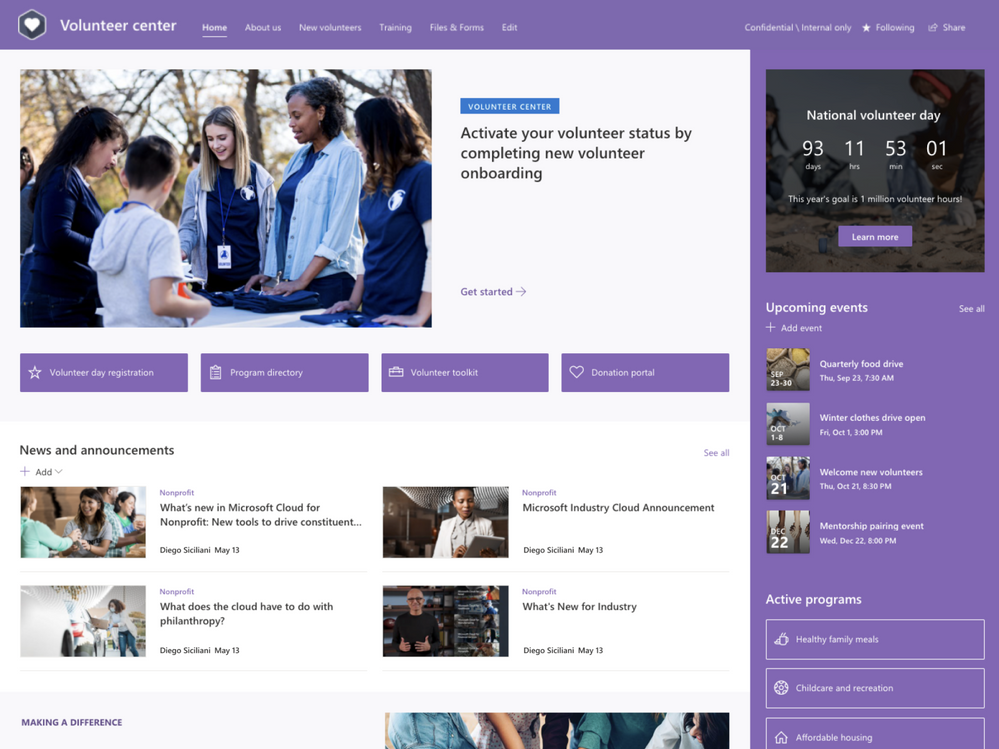Click the Learn more button
999x749 pixels.
[x=875, y=236]
